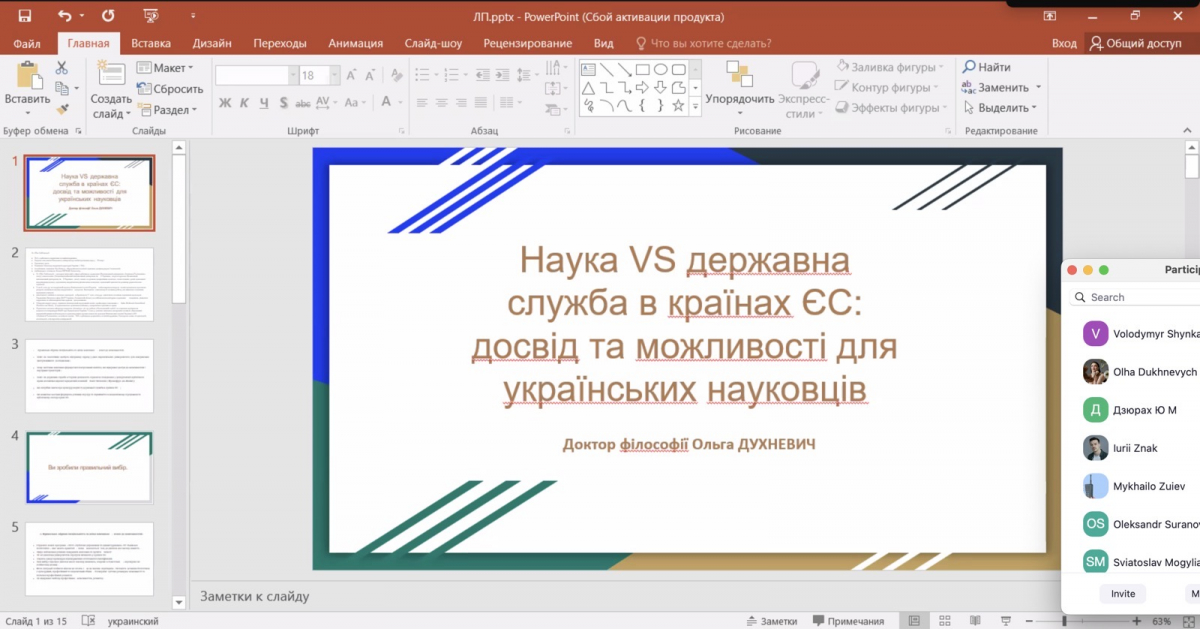Open the Макет layout dropdown

pyautogui.click(x=167, y=67)
